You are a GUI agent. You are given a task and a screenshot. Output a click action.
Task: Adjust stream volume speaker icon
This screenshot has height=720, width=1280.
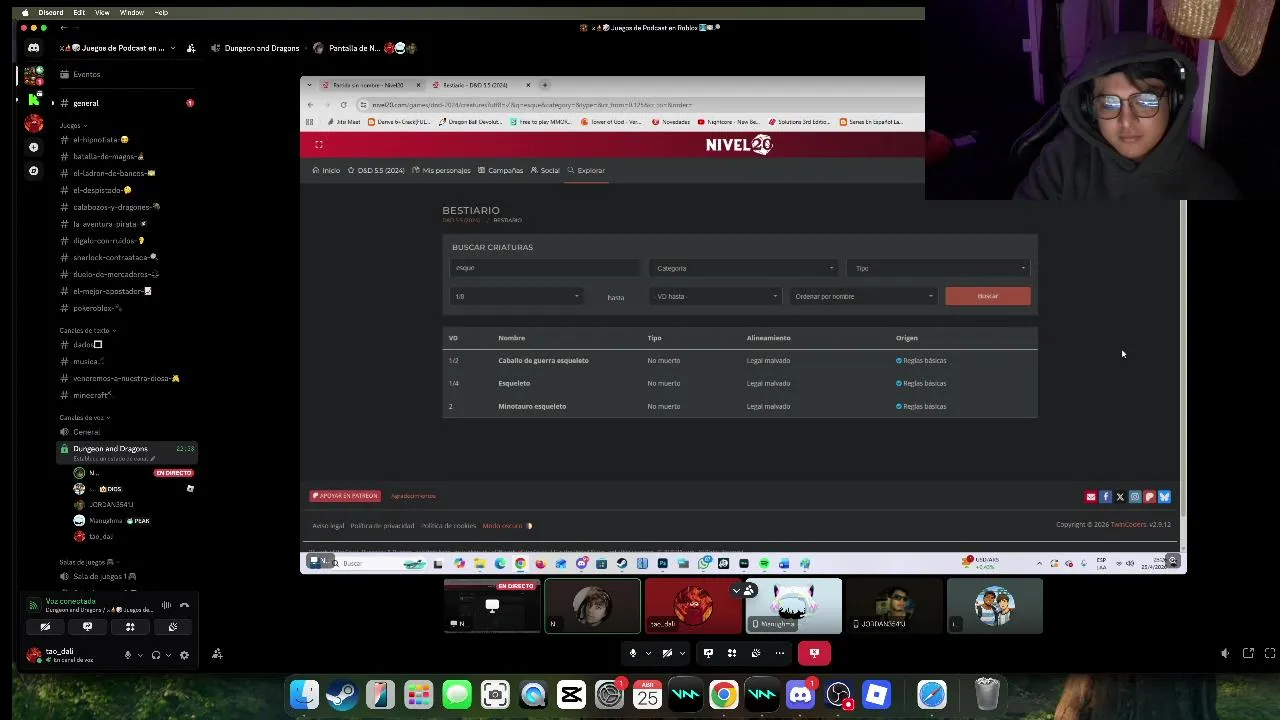click(1225, 653)
